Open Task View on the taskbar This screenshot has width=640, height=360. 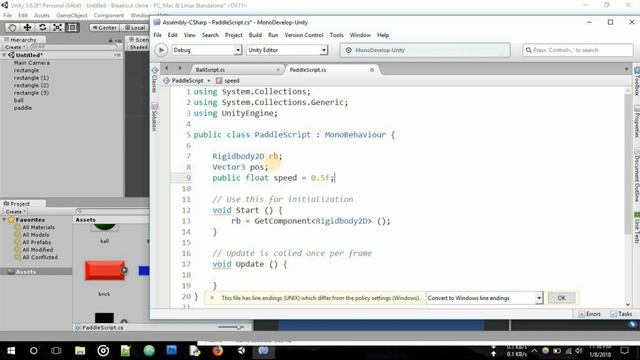coord(56,351)
